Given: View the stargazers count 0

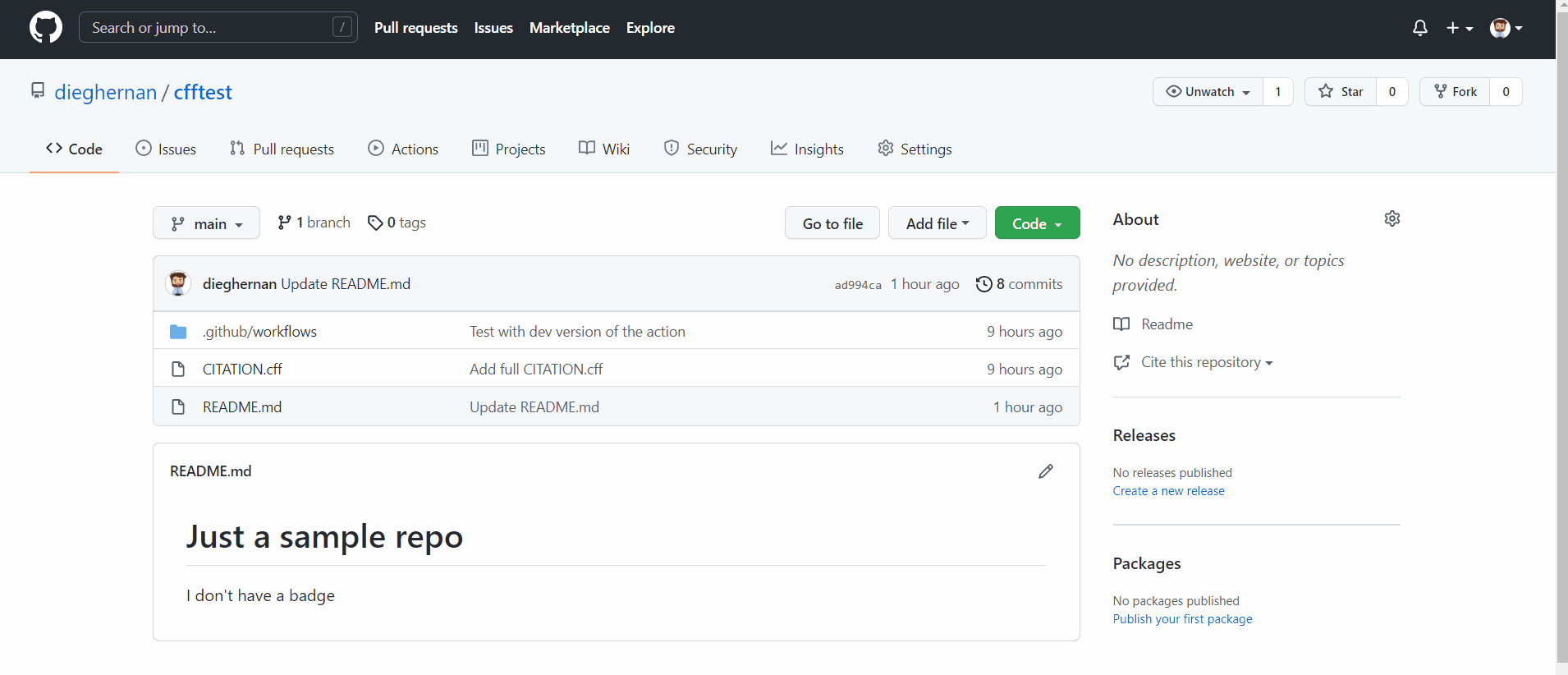Looking at the screenshot, I should (x=1392, y=92).
